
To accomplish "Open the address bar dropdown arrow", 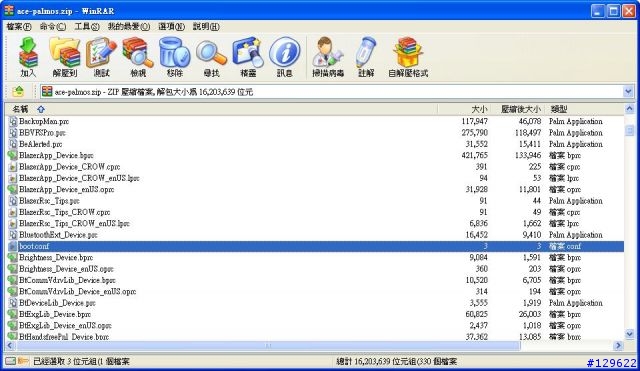I will [628, 91].
